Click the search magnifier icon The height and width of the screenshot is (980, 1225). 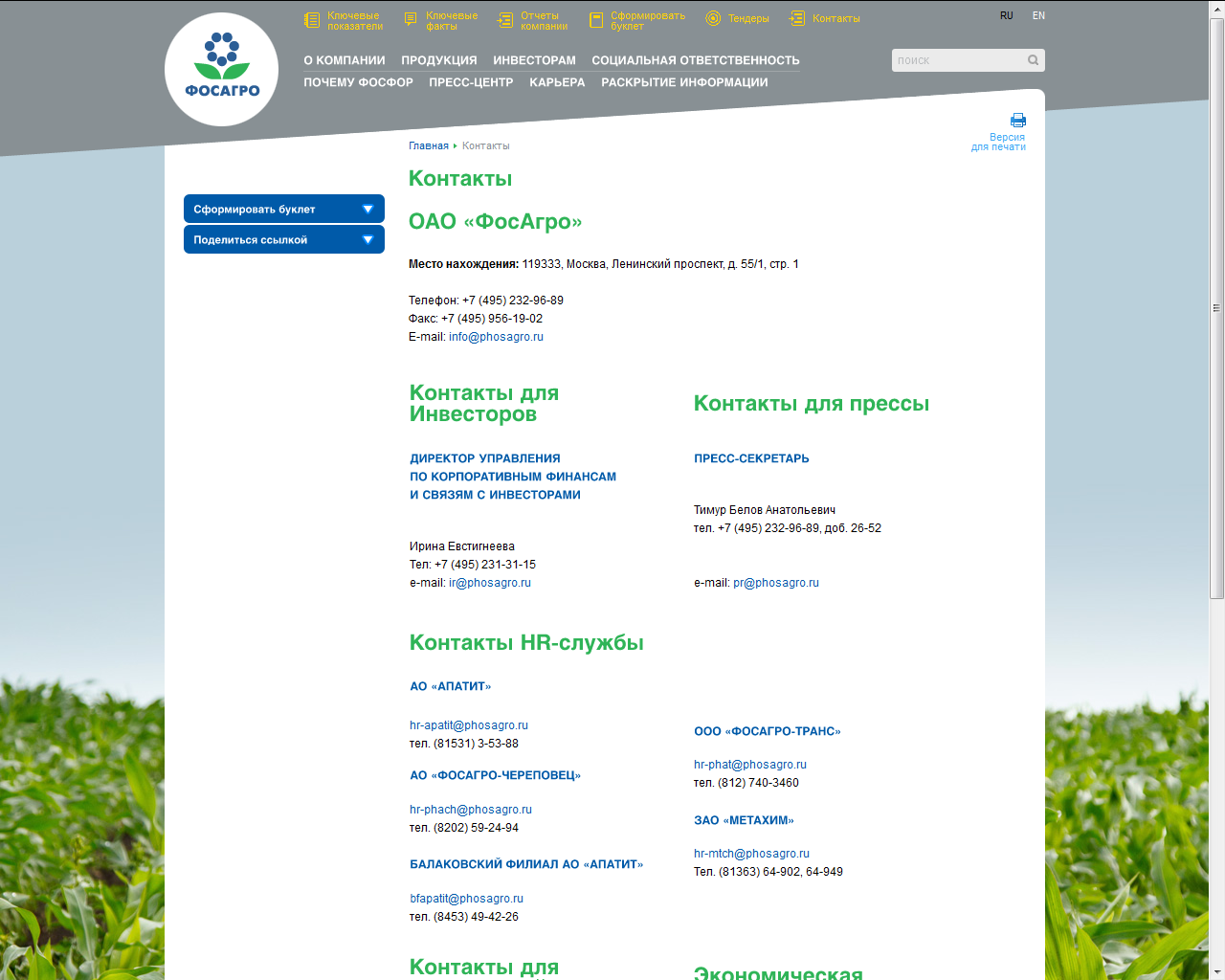pos(1034,60)
